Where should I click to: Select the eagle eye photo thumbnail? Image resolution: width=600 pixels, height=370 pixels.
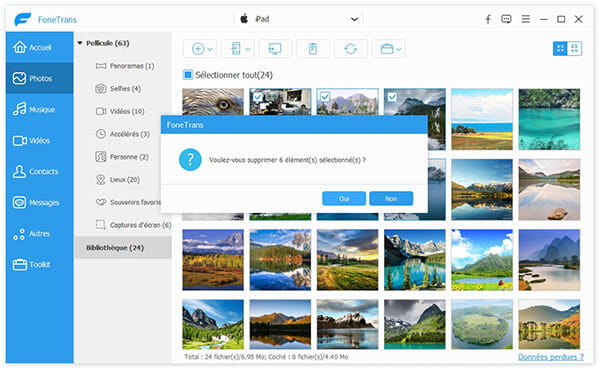[213, 102]
